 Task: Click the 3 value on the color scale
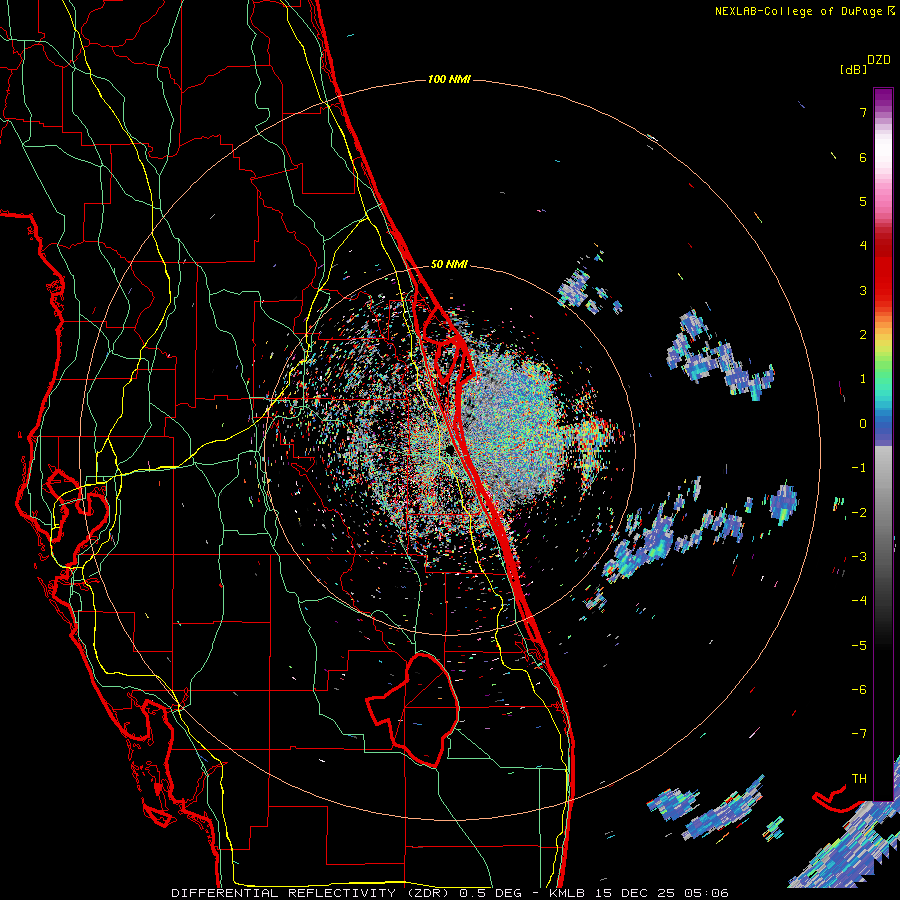(x=863, y=290)
